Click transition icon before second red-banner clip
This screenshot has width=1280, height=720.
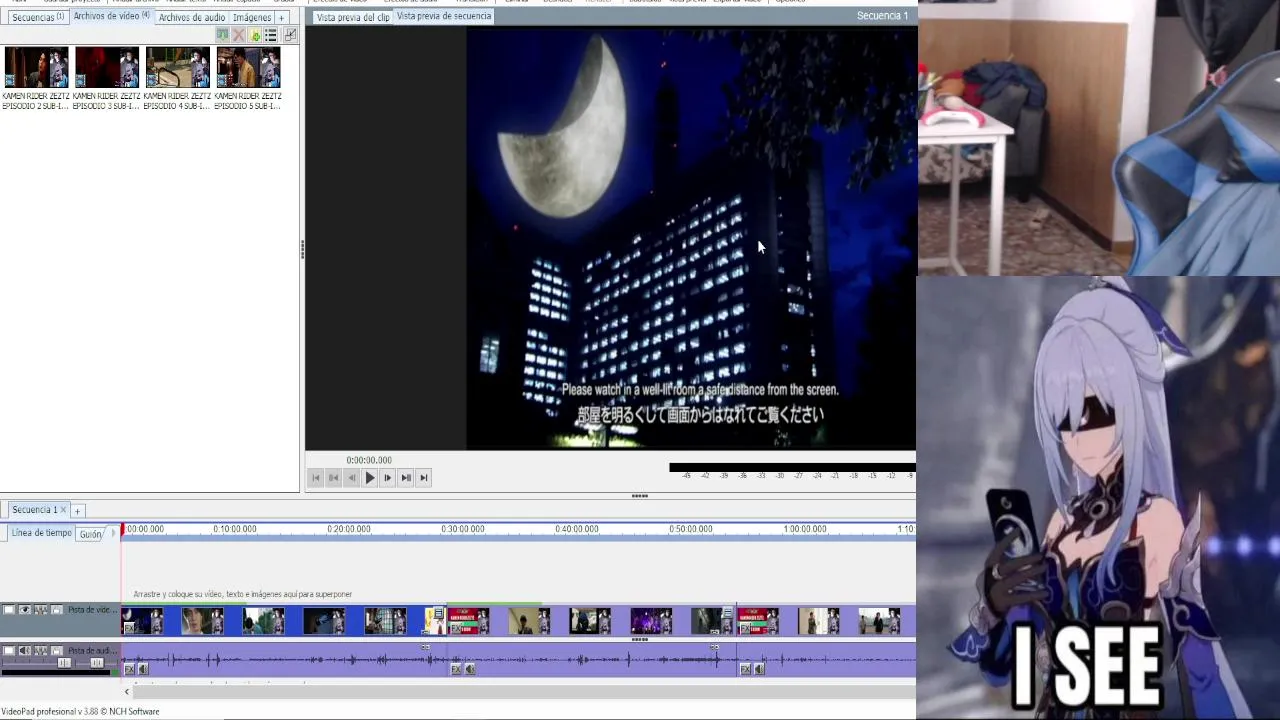click(439, 614)
